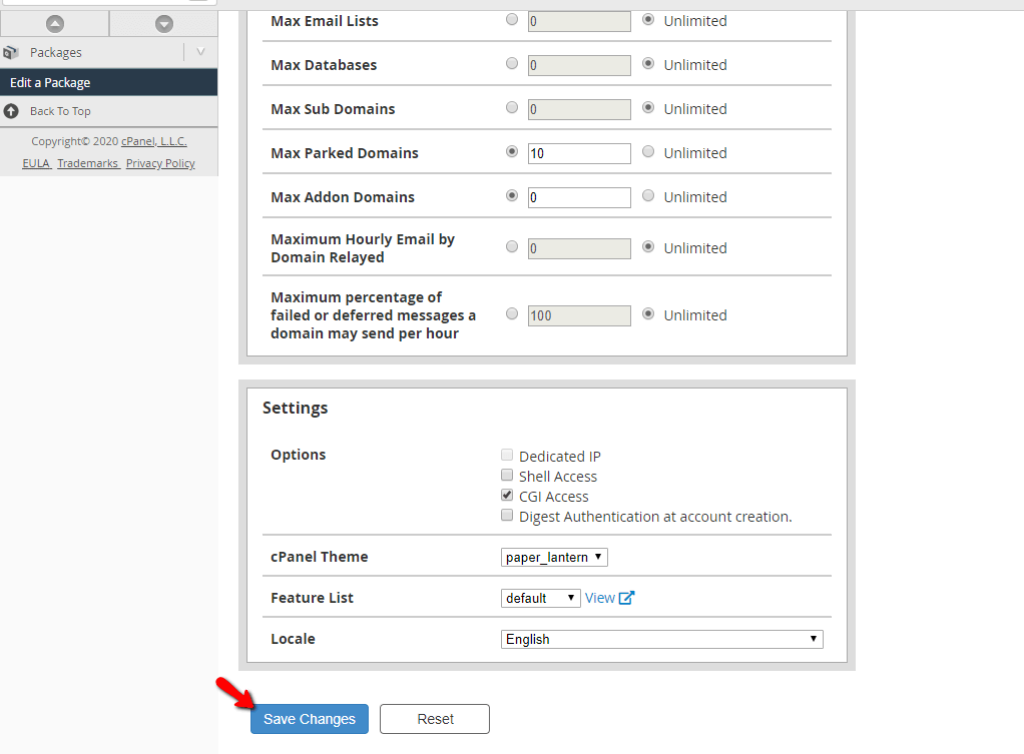Select Unlimited for Max Databases

click(648, 63)
